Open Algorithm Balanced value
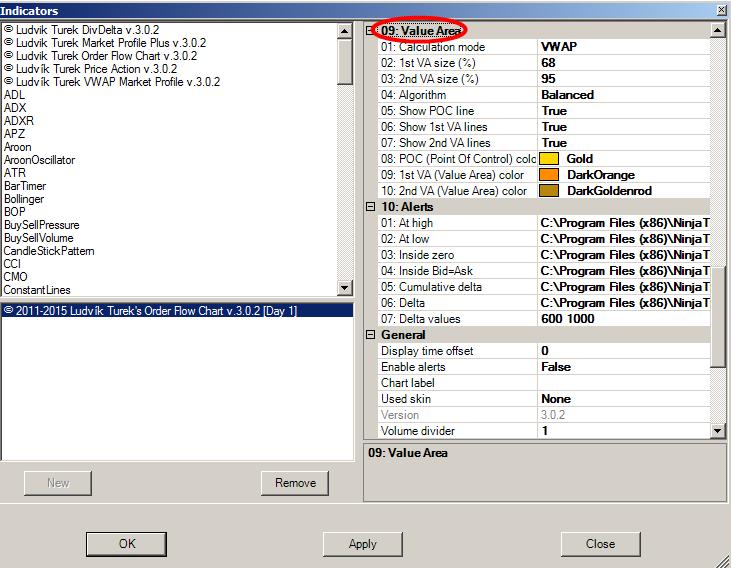 click(624, 95)
